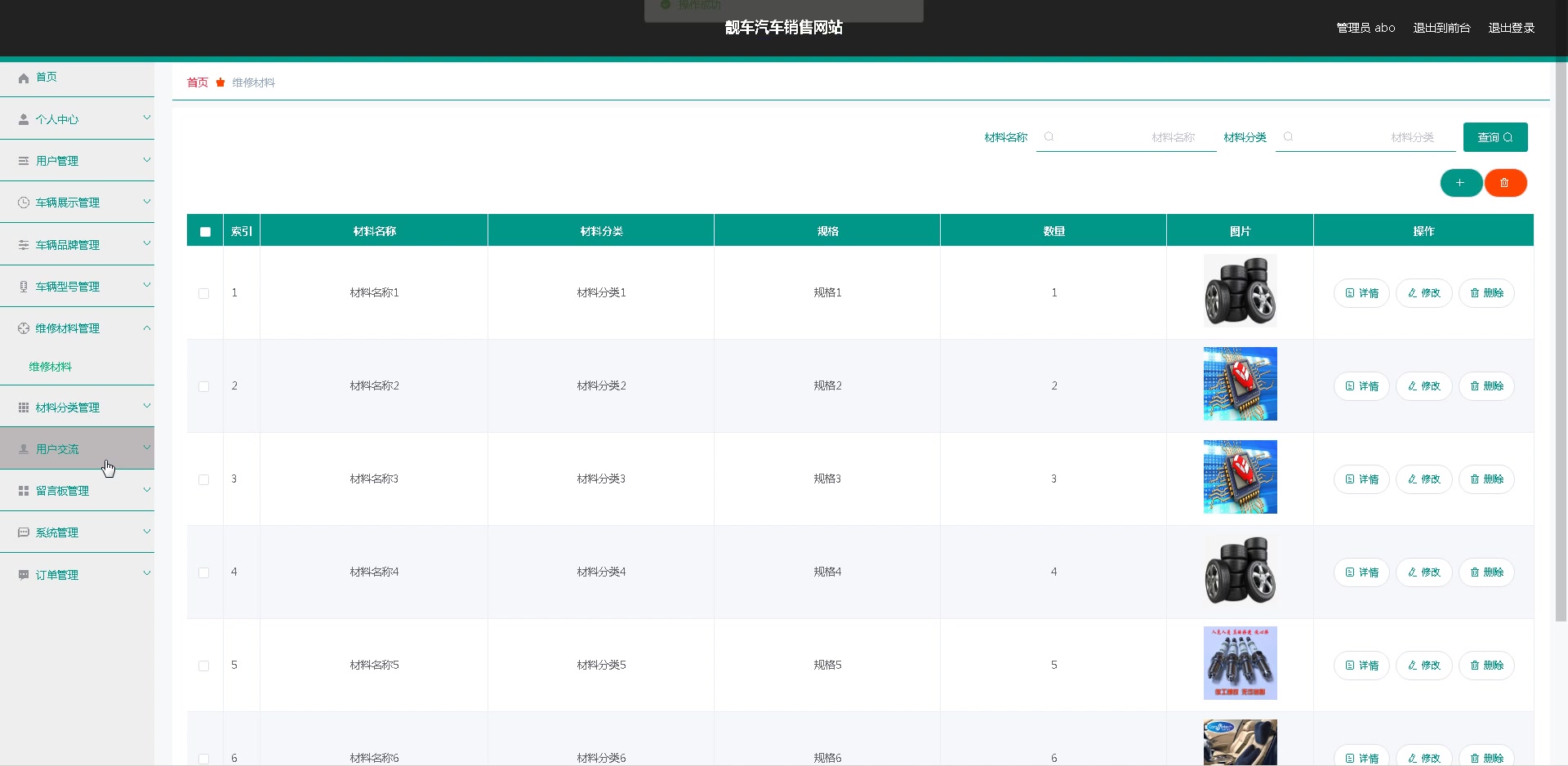The image size is (1568, 766).
Task: Click the 材料分类 search input field
Action: pyautogui.click(x=1365, y=137)
